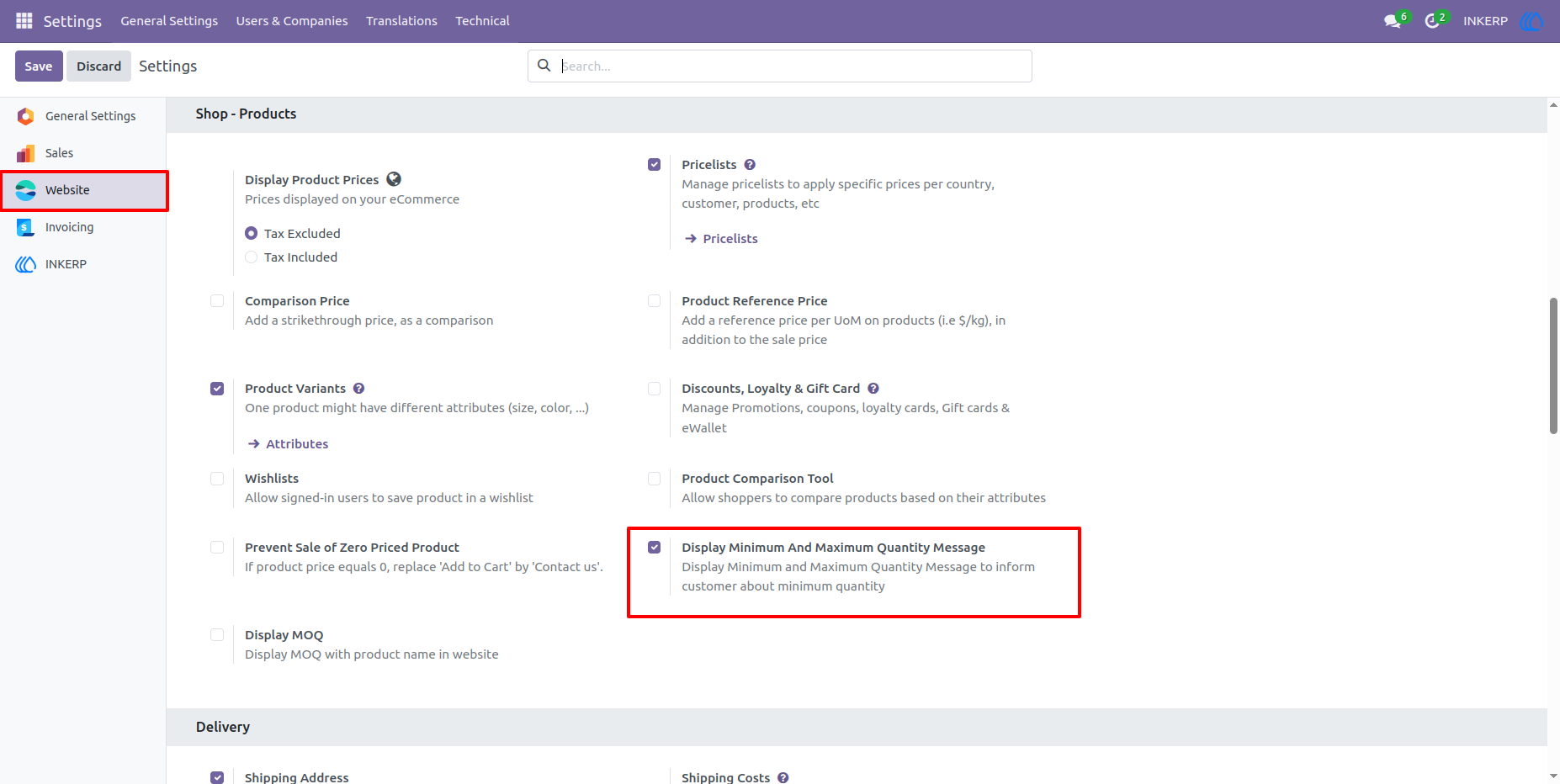Open the help icon next to Pricelists
Screen dimensions: 1560x784
tap(750, 165)
